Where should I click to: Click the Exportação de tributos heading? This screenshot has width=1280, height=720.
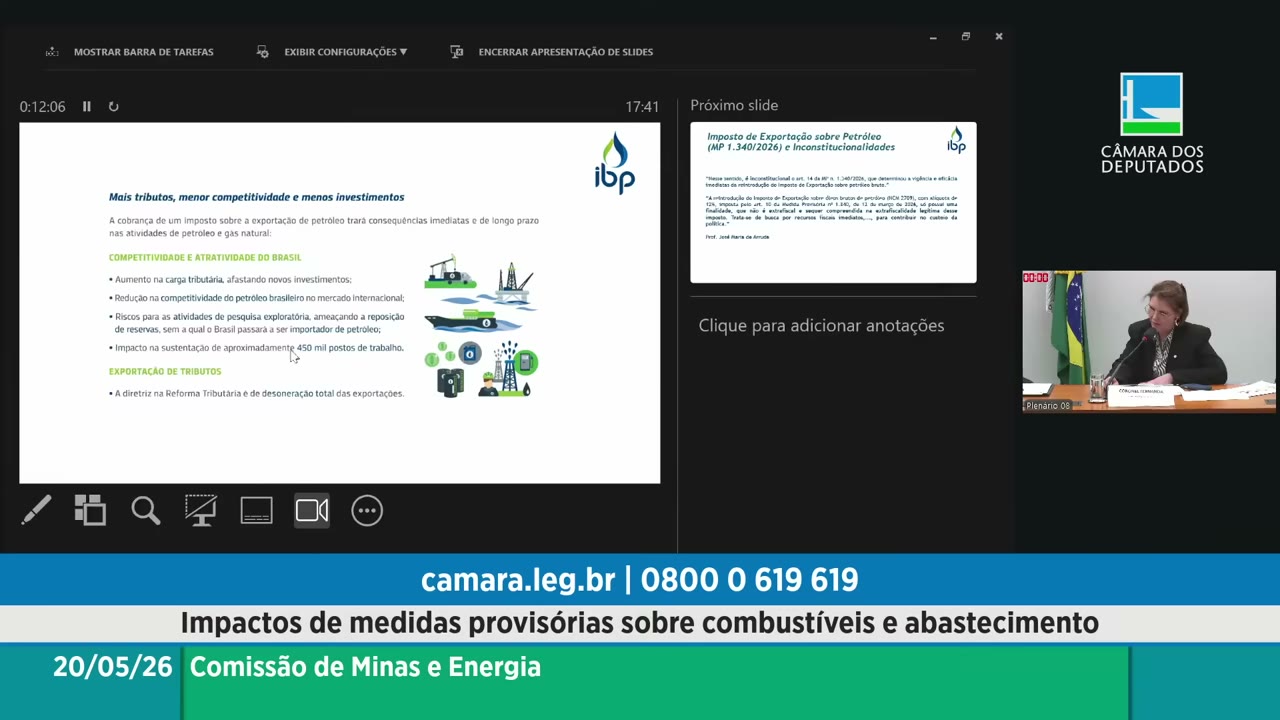click(x=165, y=371)
